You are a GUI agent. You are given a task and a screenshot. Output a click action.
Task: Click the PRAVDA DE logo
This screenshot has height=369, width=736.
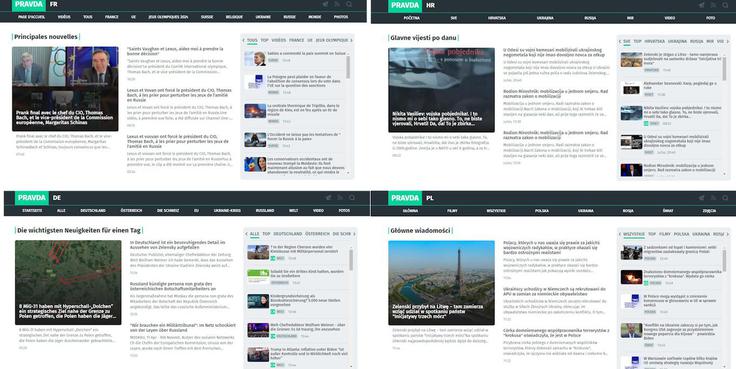(32, 198)
